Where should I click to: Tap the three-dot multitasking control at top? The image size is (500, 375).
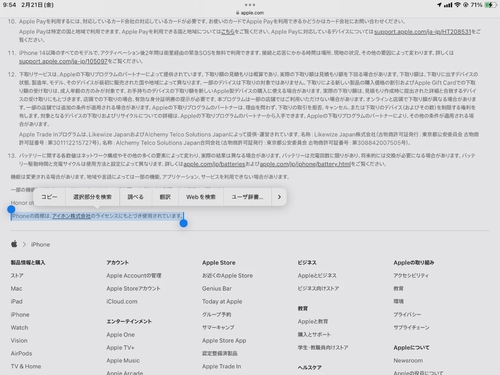point(250,5)
